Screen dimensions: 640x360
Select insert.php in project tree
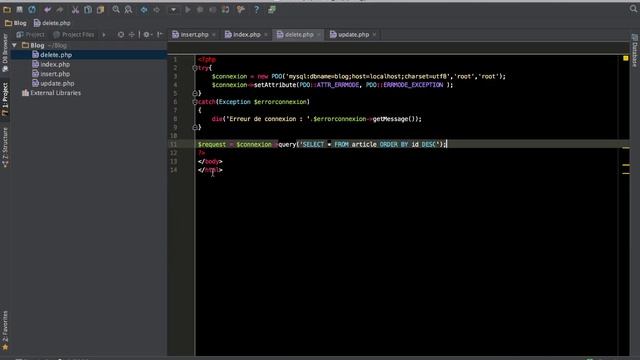51,74
